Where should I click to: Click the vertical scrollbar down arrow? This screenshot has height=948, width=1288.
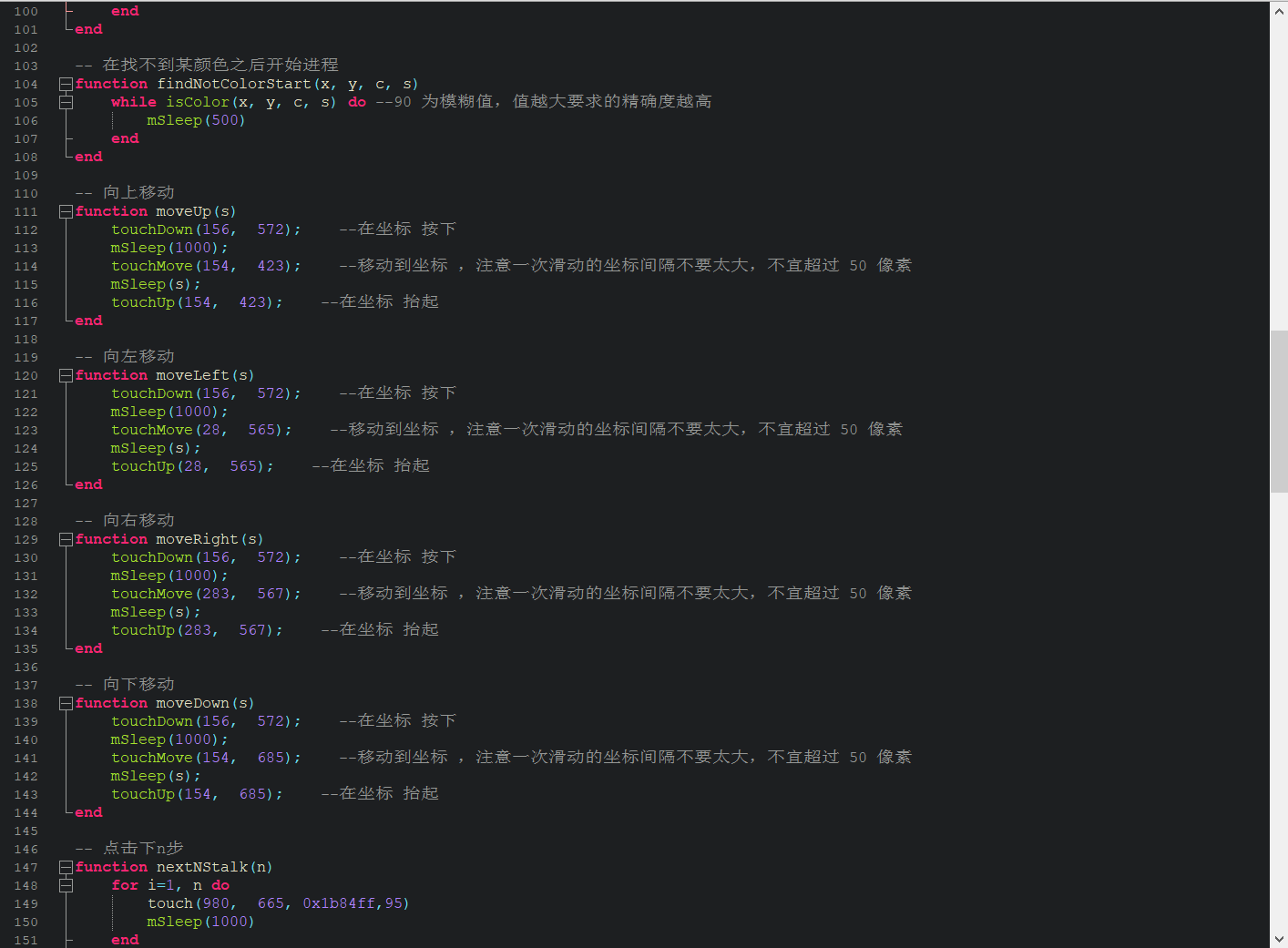[x=1279, y=939]
